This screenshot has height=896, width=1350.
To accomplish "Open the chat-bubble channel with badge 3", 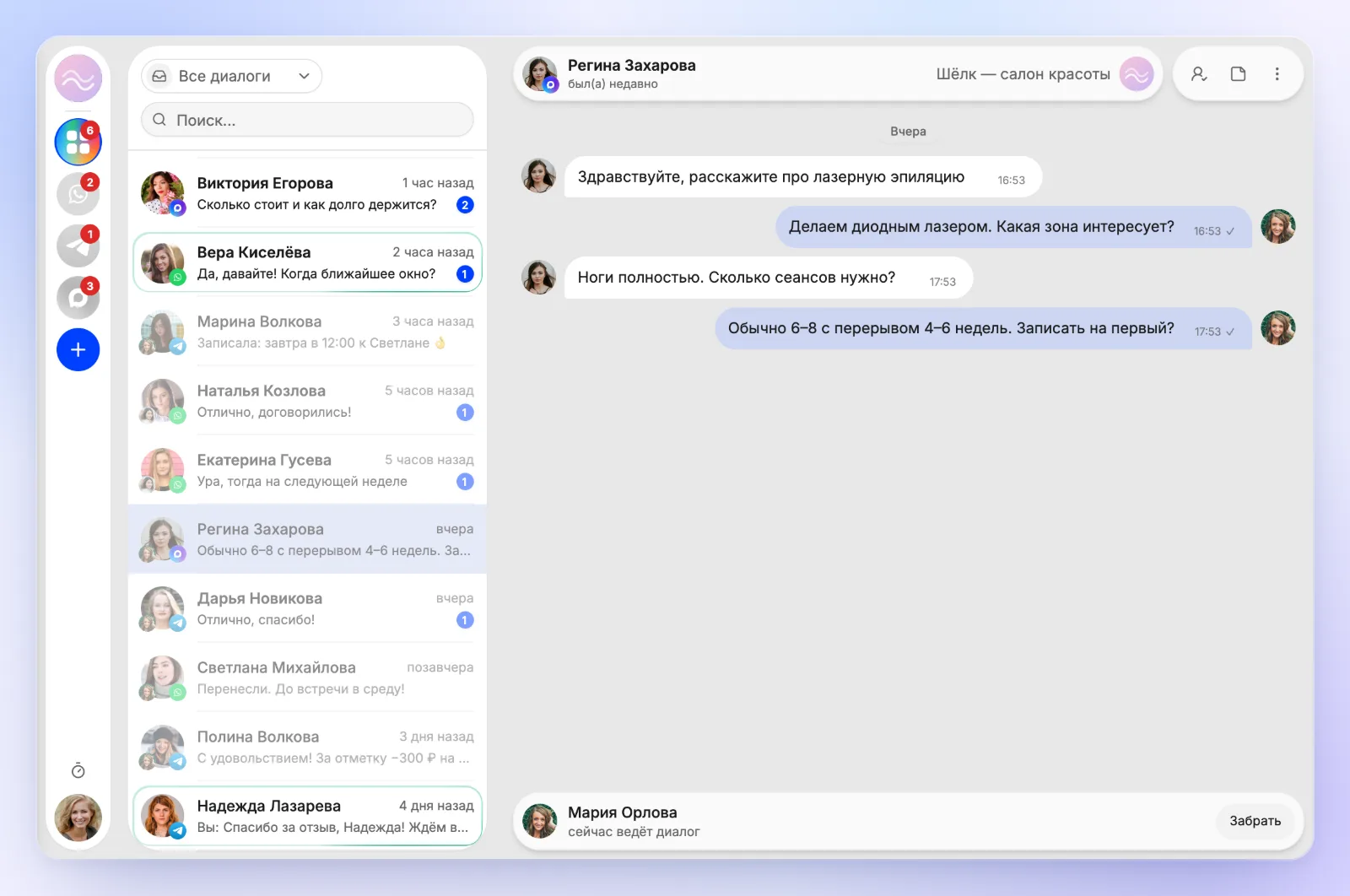I will (78, 298).
